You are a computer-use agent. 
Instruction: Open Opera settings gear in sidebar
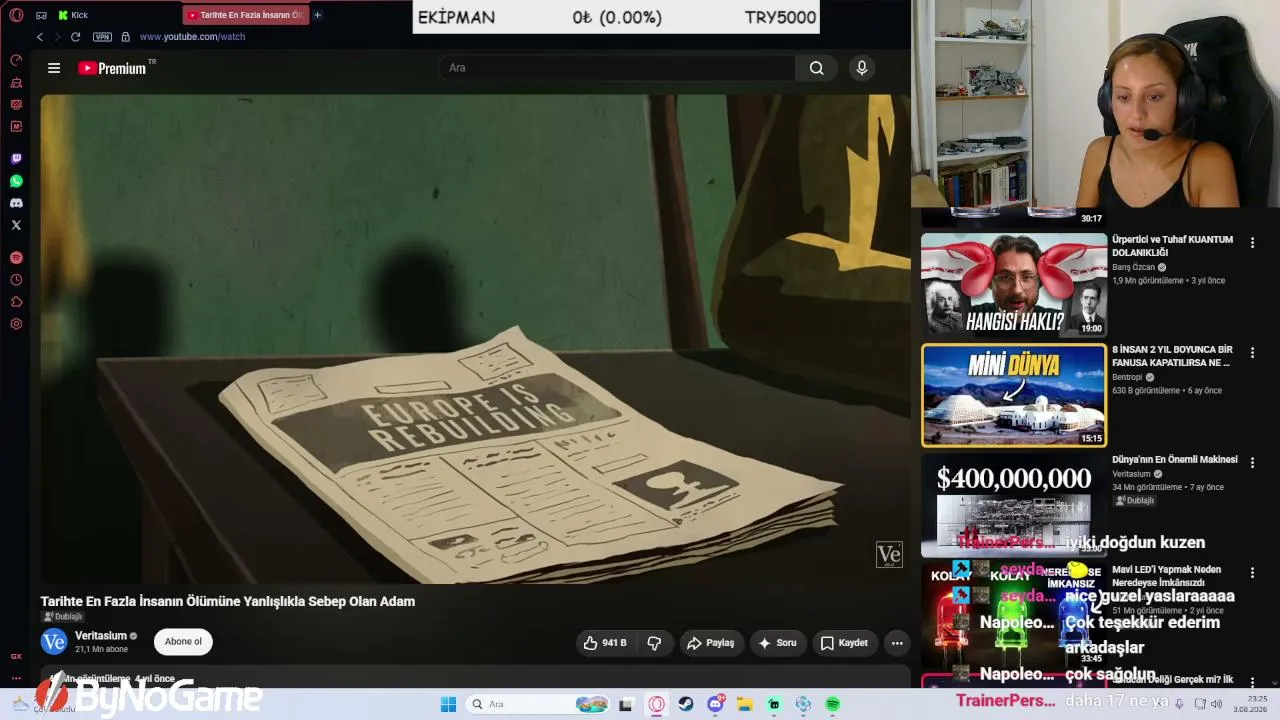coord(16,324)
